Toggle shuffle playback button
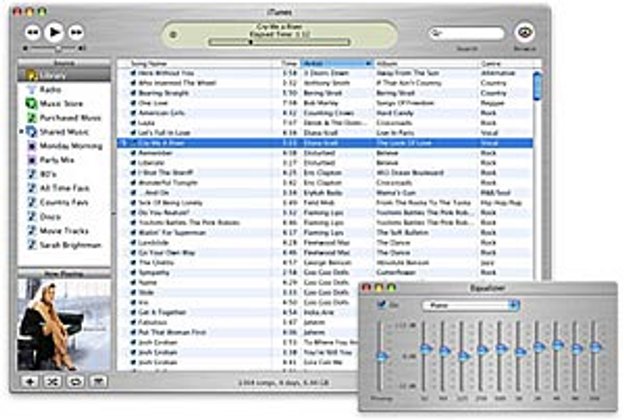The image size is (624, 420). pyautogui.click(x=53, y=382)
